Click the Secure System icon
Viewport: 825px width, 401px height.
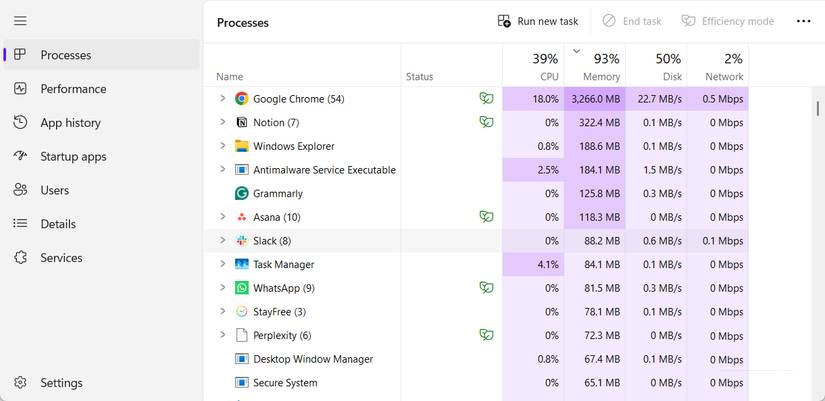(x=242, y=383)
